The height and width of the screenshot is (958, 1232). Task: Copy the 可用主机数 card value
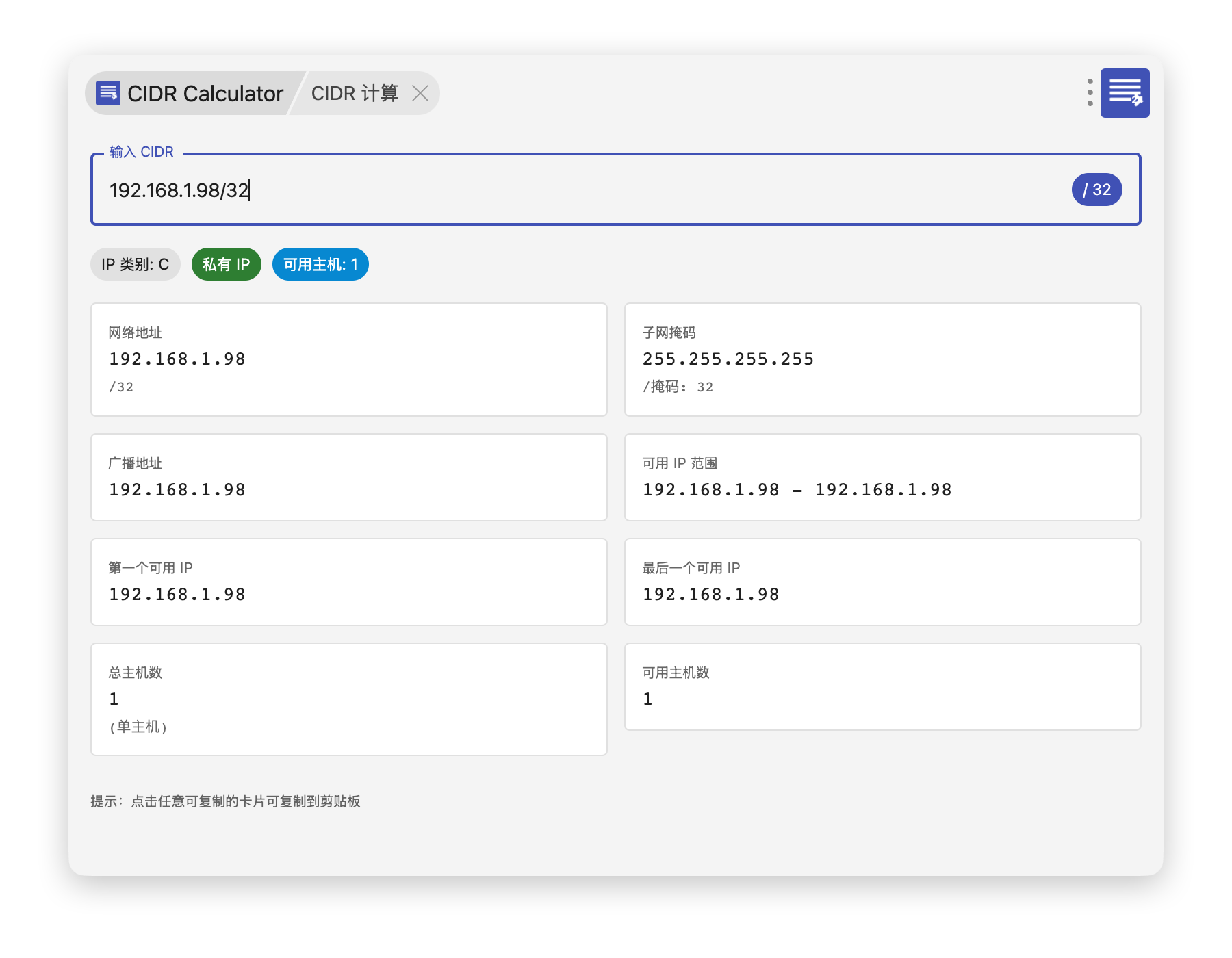point(882,686)
